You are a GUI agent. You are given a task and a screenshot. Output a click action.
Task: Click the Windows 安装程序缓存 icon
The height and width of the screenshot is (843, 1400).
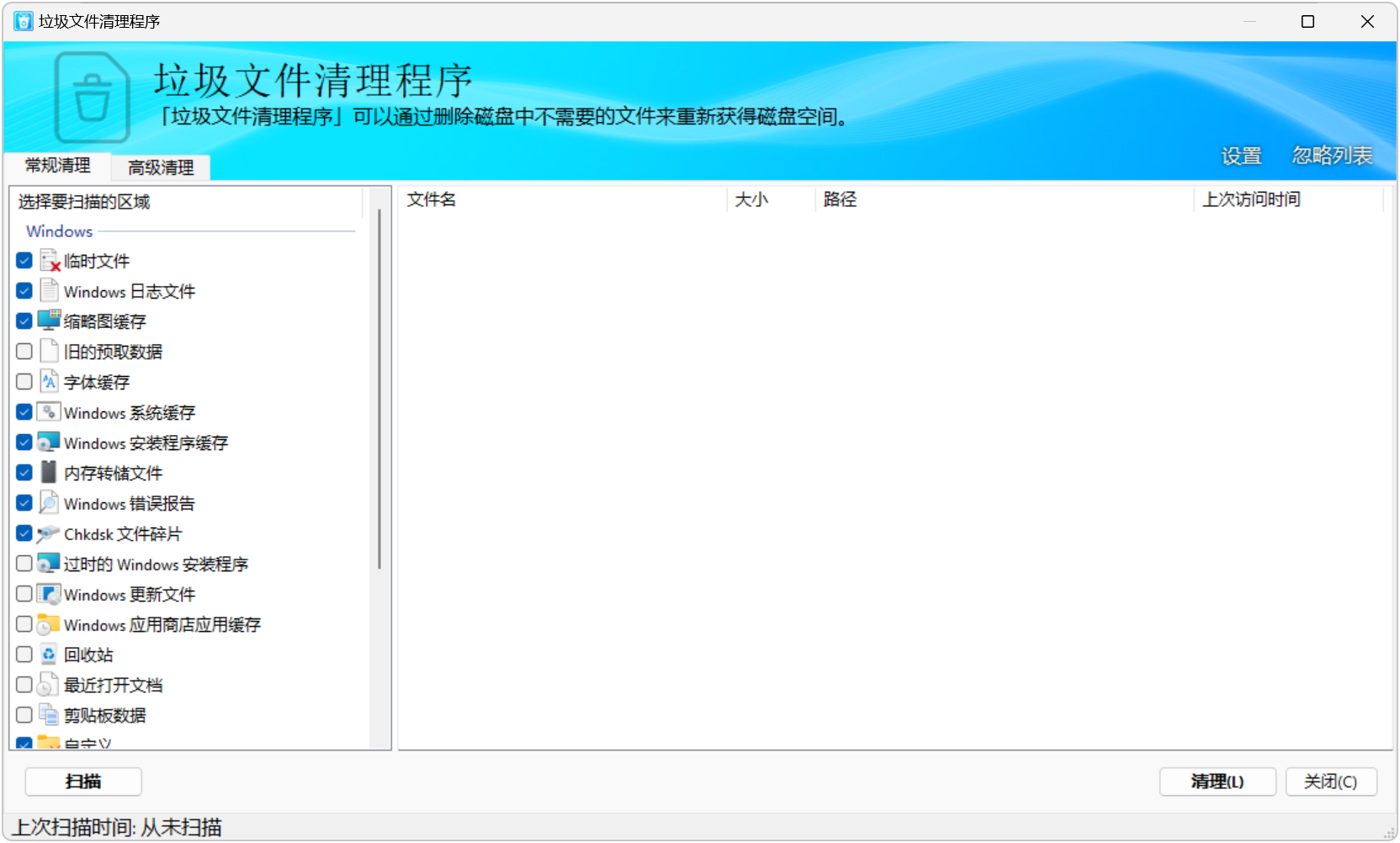(50, 442)
